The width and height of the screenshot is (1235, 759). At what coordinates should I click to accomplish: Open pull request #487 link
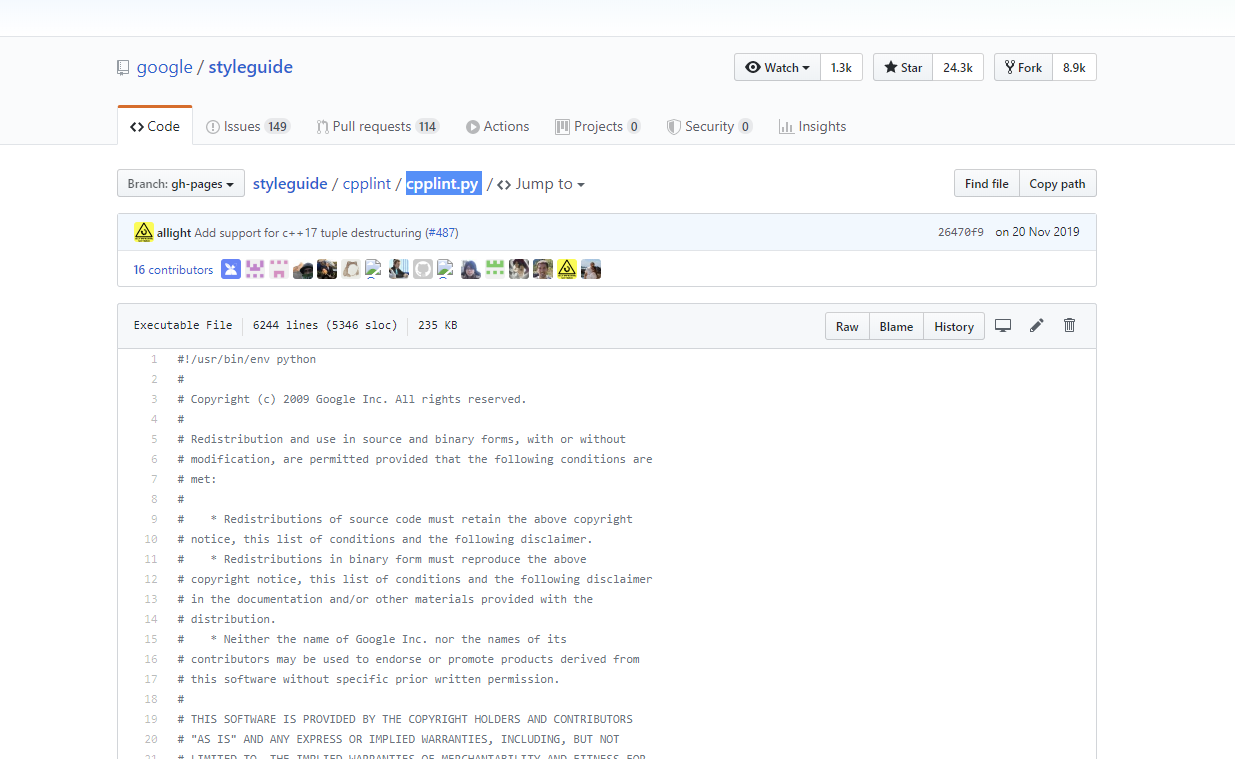click(442, 233)
